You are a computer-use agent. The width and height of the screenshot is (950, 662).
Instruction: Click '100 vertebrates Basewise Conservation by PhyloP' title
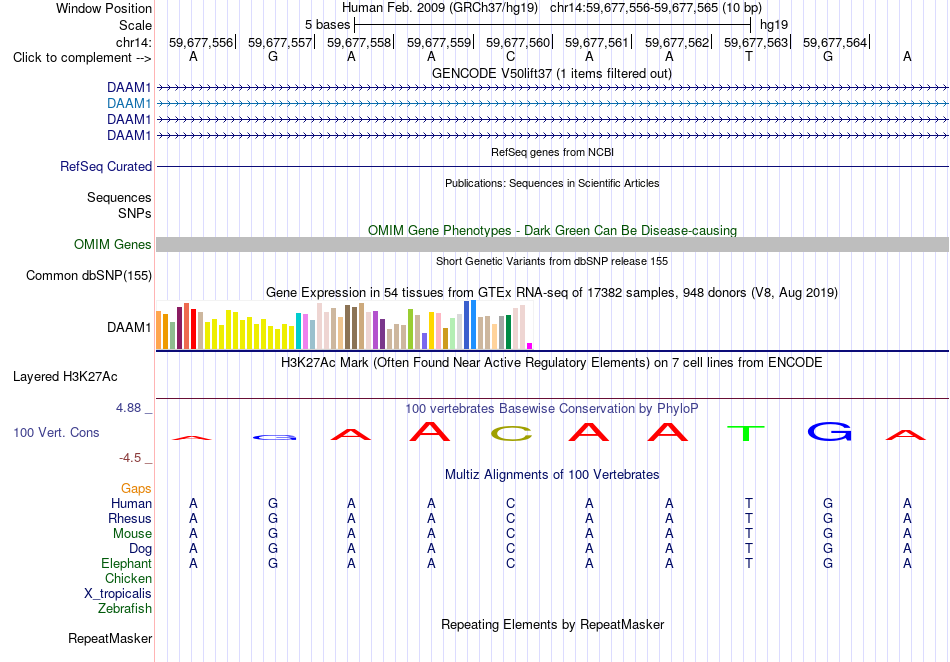[x=552, y=409]
